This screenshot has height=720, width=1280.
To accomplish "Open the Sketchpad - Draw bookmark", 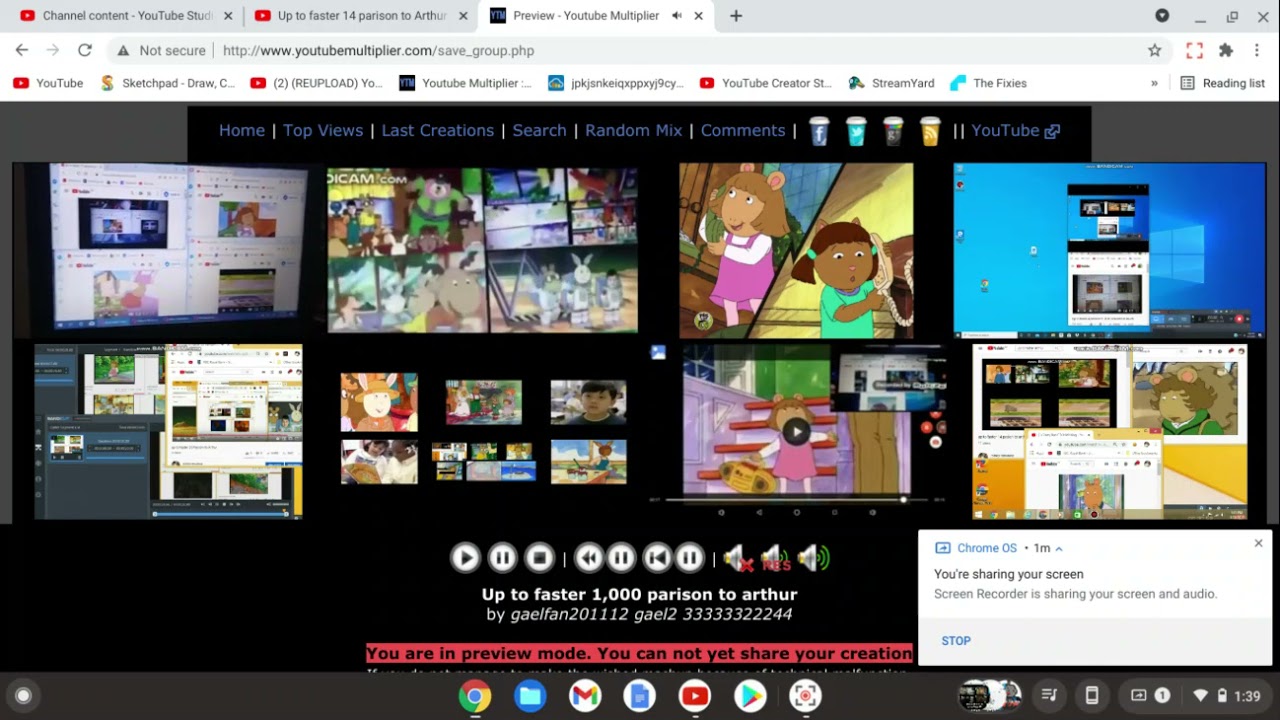I will point(168,83).
